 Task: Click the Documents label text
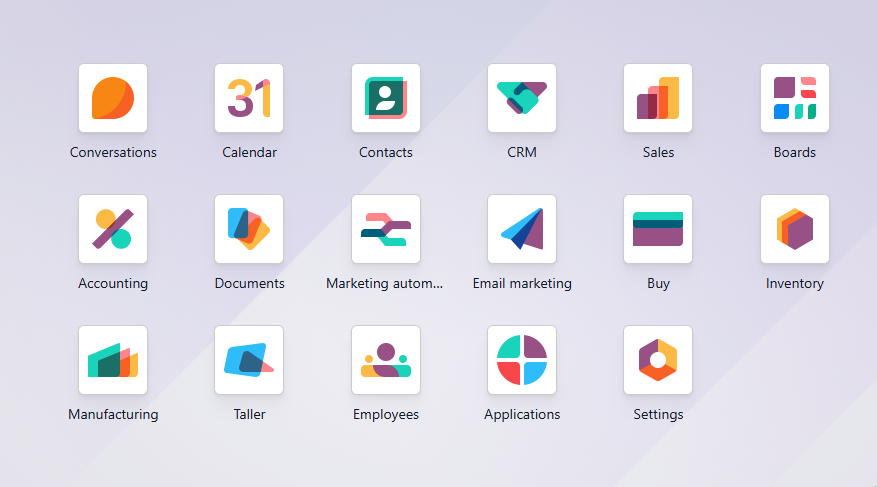[x=249, y=283]
